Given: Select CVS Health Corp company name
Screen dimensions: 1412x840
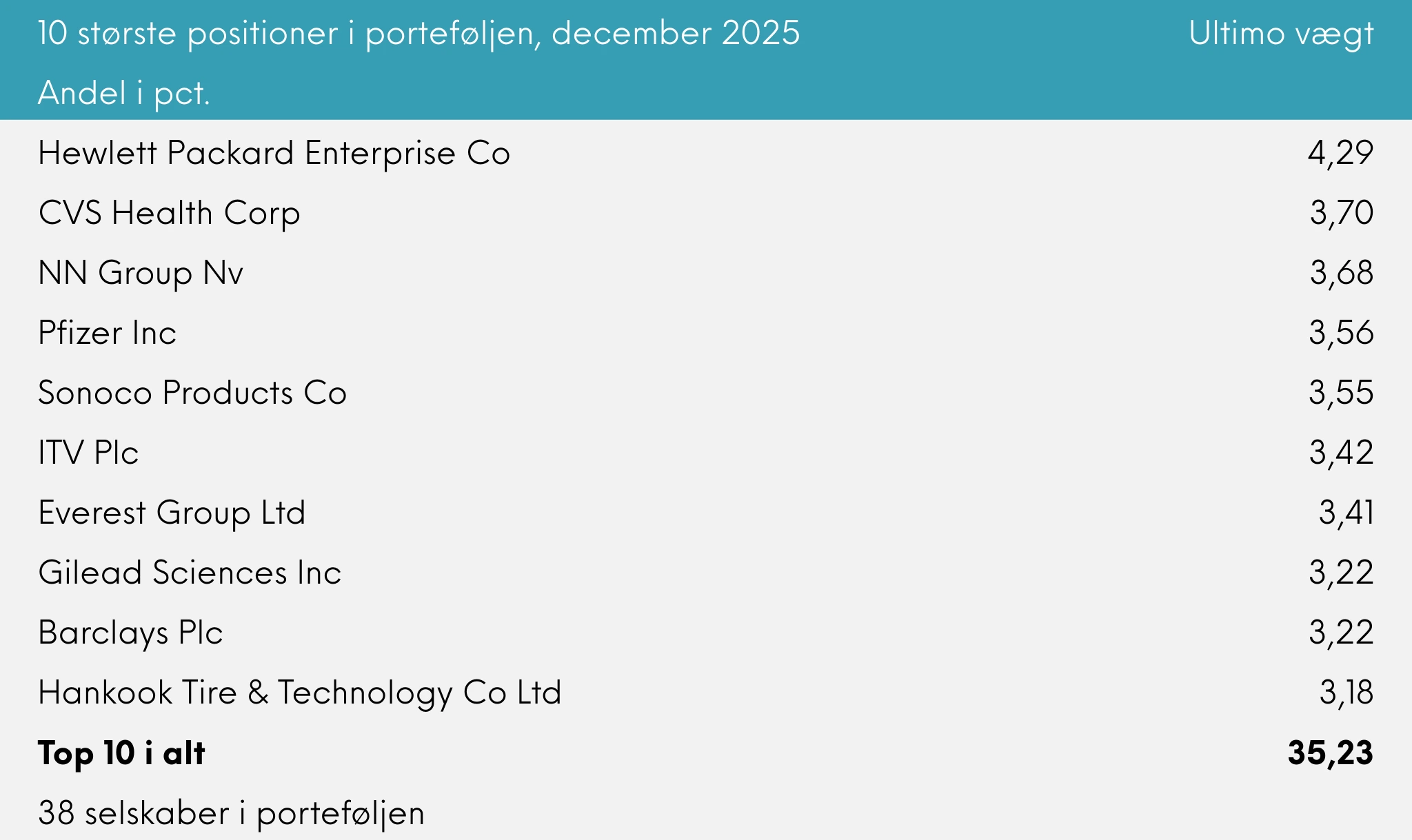Looking at the screenshot, I should tap(169, 213).
